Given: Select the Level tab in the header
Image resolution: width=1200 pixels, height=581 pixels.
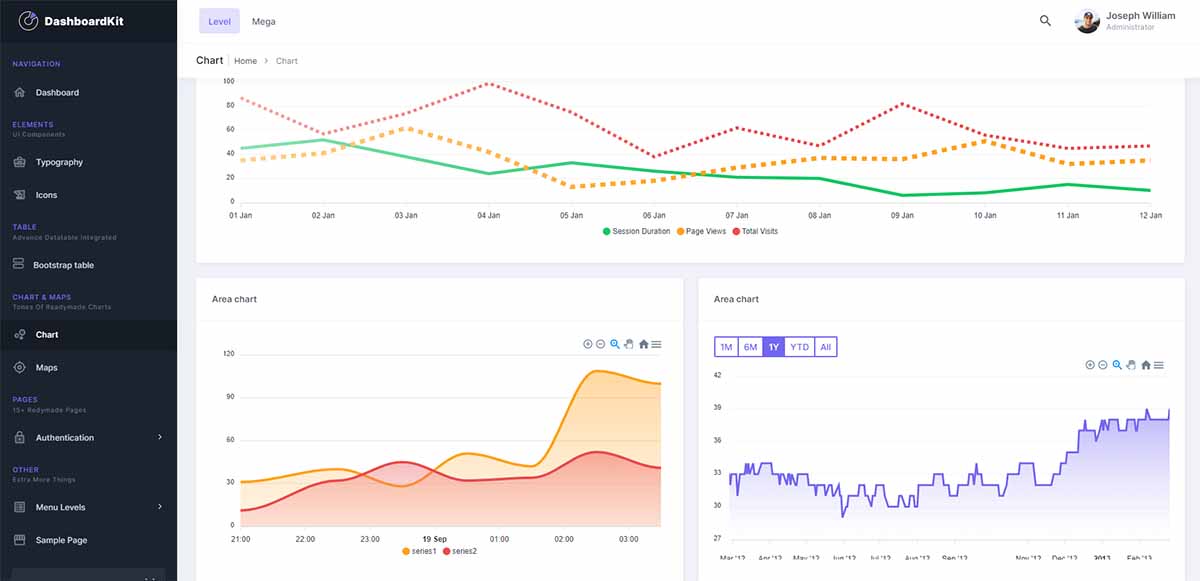Looking at the screenshot, I should click(x=219, y=20).
